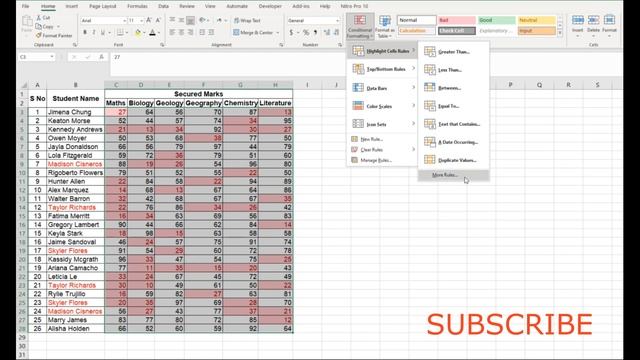This screenshot has height=360, width=640.
Task: Align text right
Action: point(190,32)
